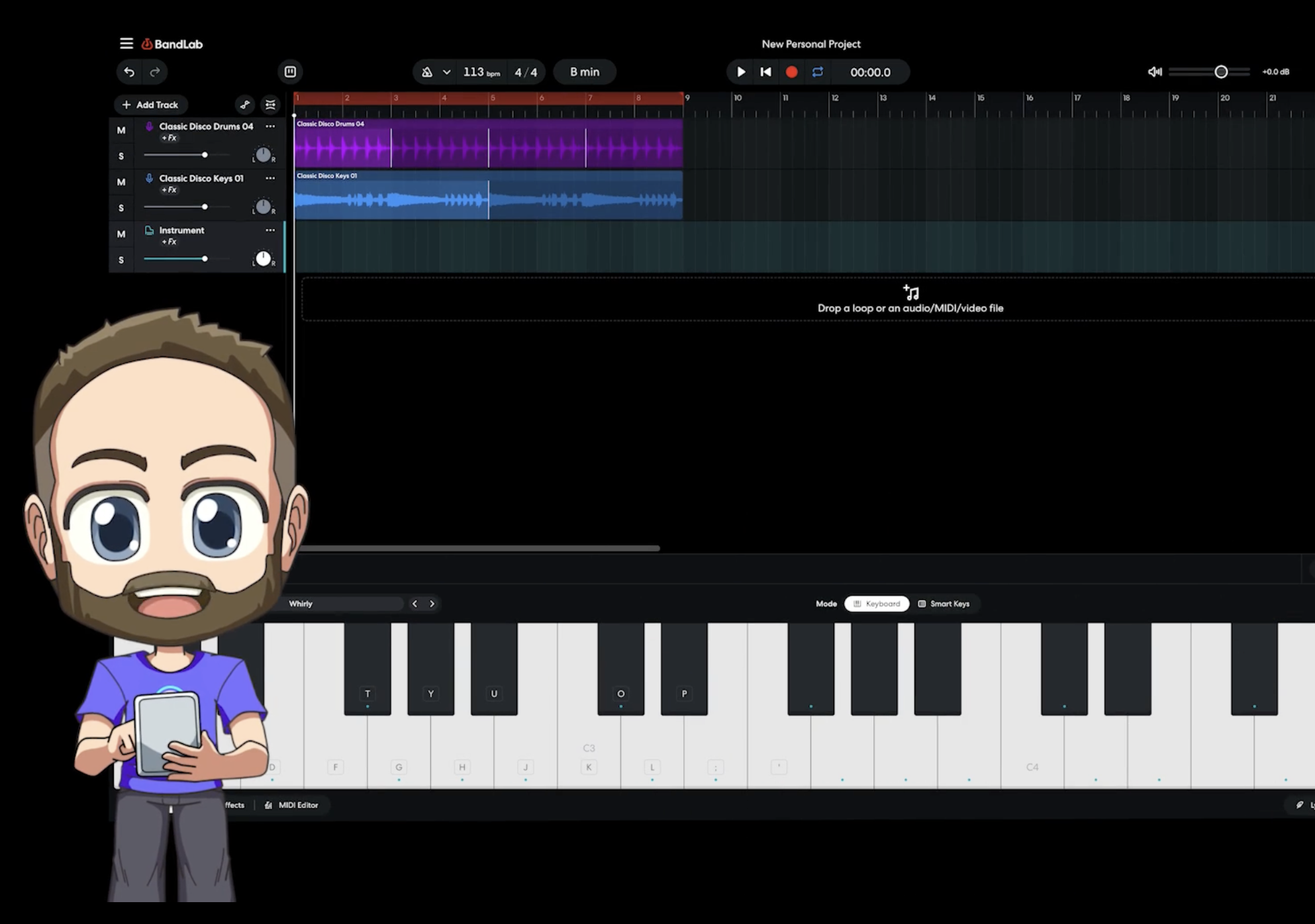The height and width of the screenshot is (924, 1315).
Task: Switch to Smart Keys mode
Action: (x=944, y=604)
